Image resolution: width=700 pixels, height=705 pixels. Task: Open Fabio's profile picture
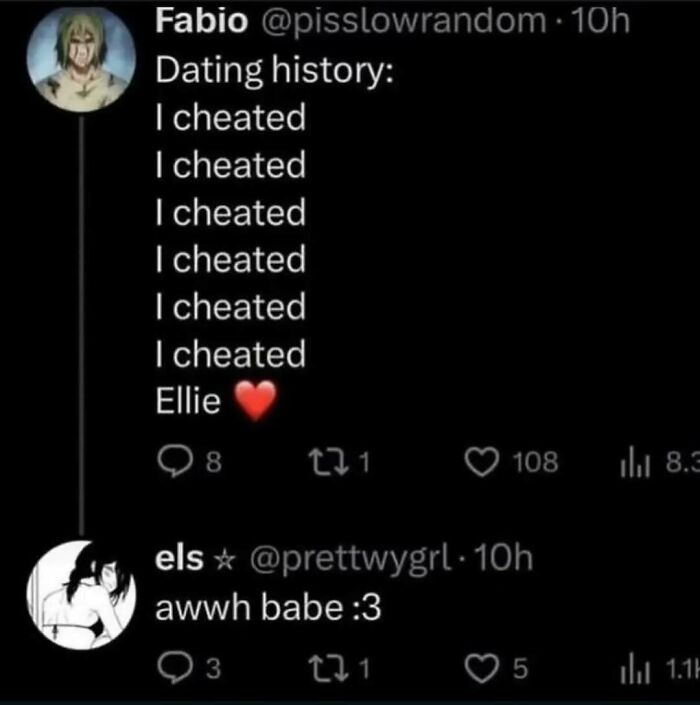pyautogui.click(x=81, y=59)
